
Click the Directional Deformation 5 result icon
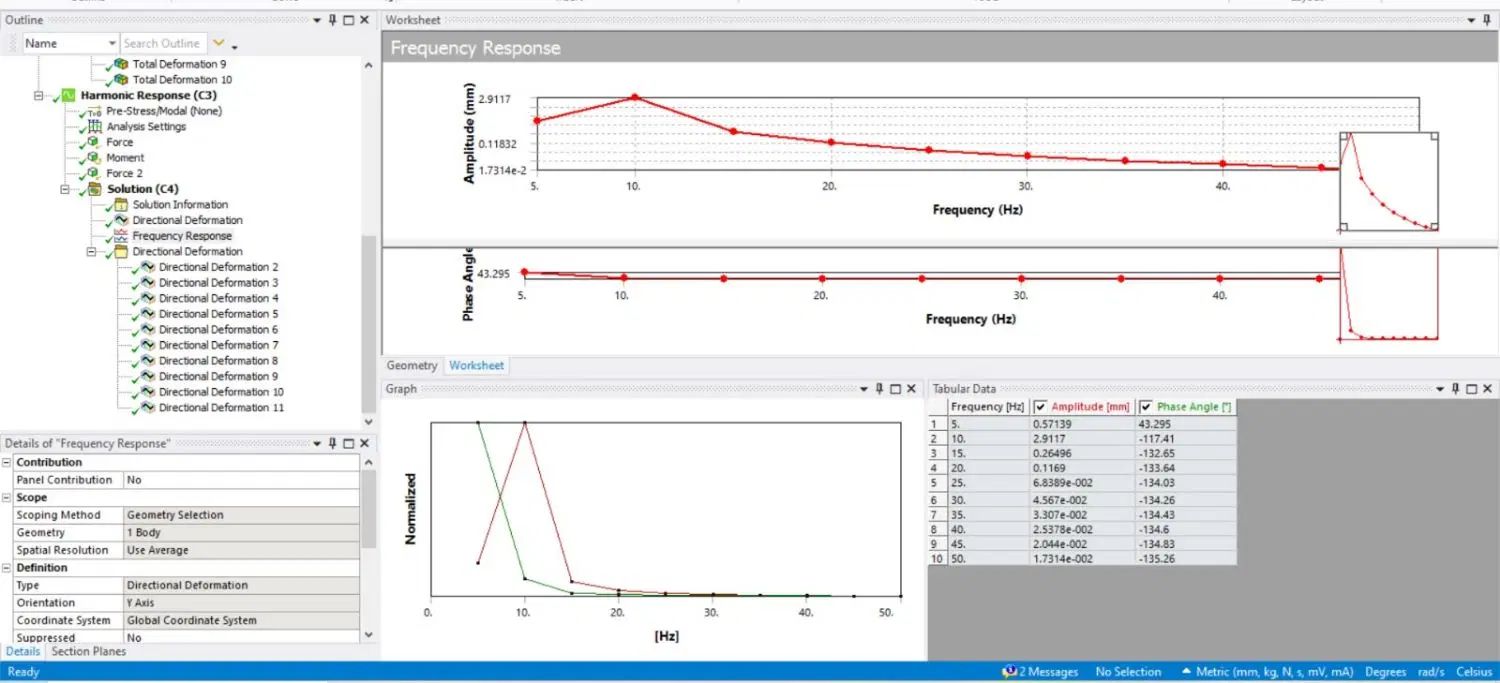(147, 314)
